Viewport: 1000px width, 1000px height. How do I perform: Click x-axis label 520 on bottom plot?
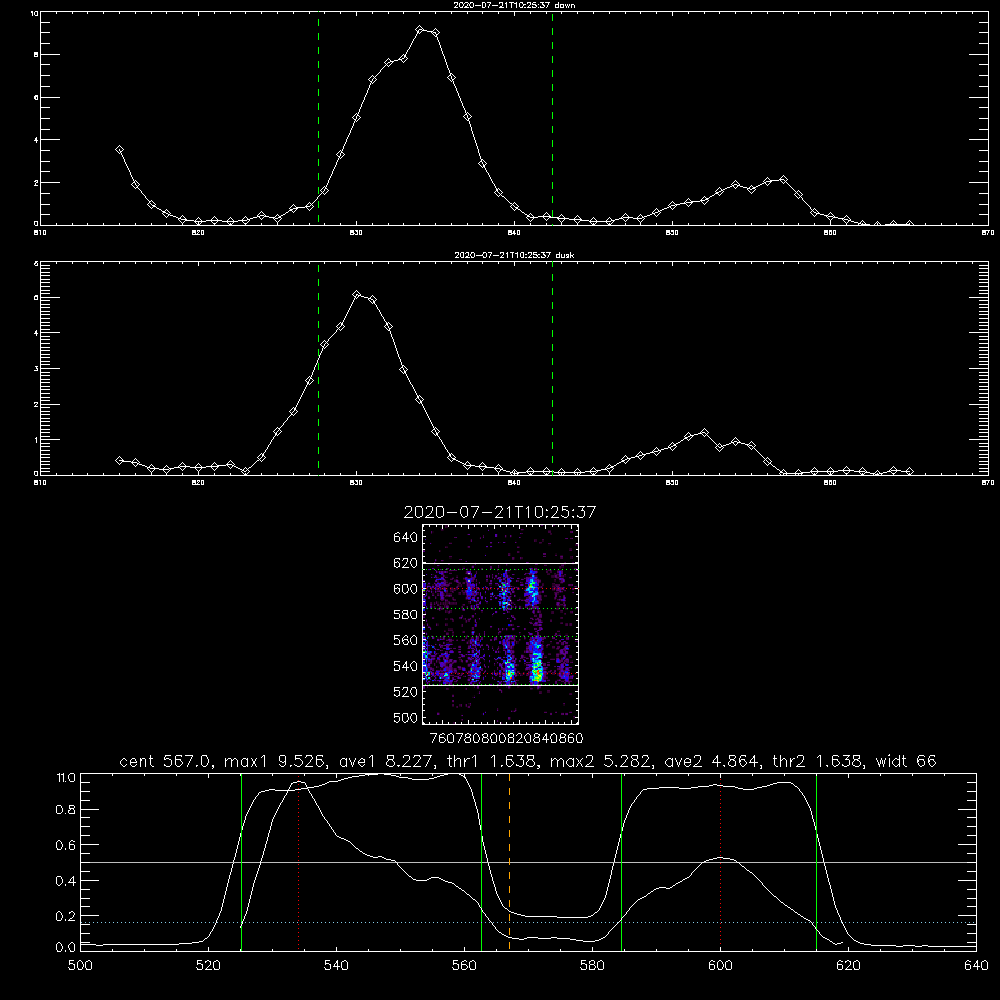(x=208, y=966)
